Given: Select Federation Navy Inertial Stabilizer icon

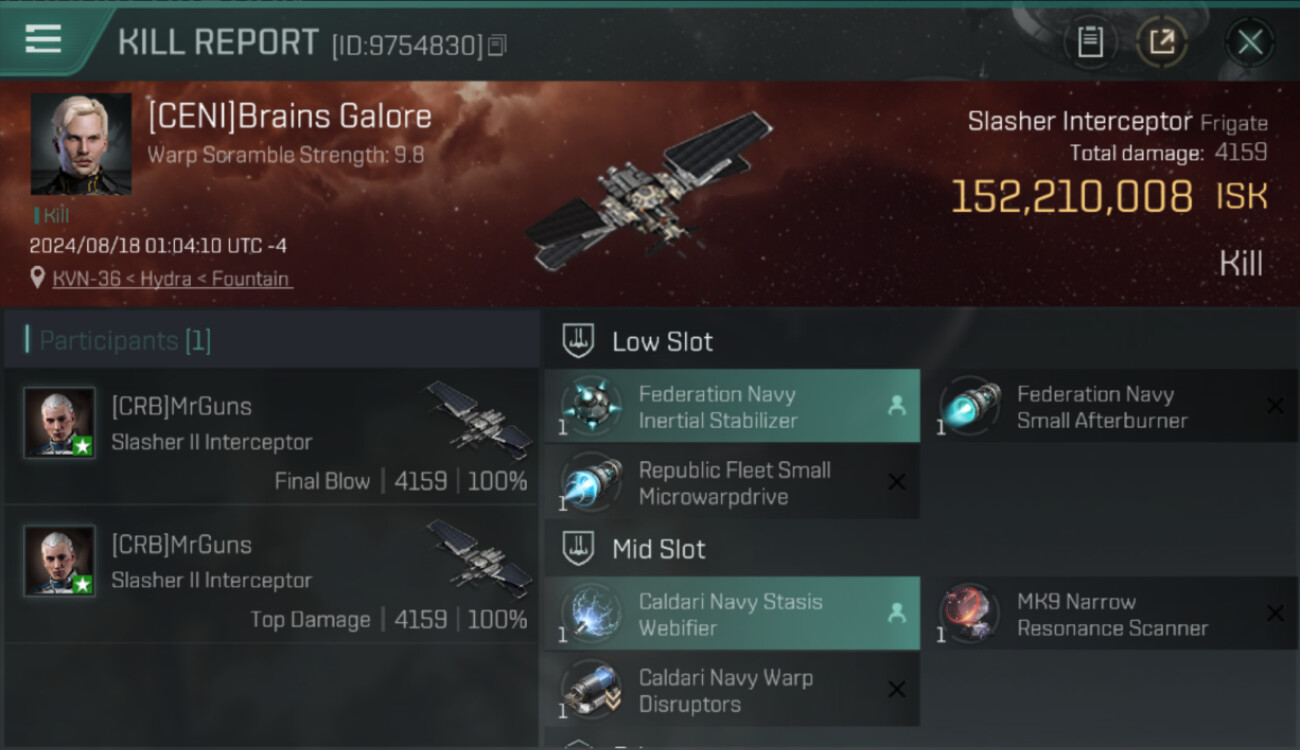Looking at the screenshot, I should [x=591, y=406].
